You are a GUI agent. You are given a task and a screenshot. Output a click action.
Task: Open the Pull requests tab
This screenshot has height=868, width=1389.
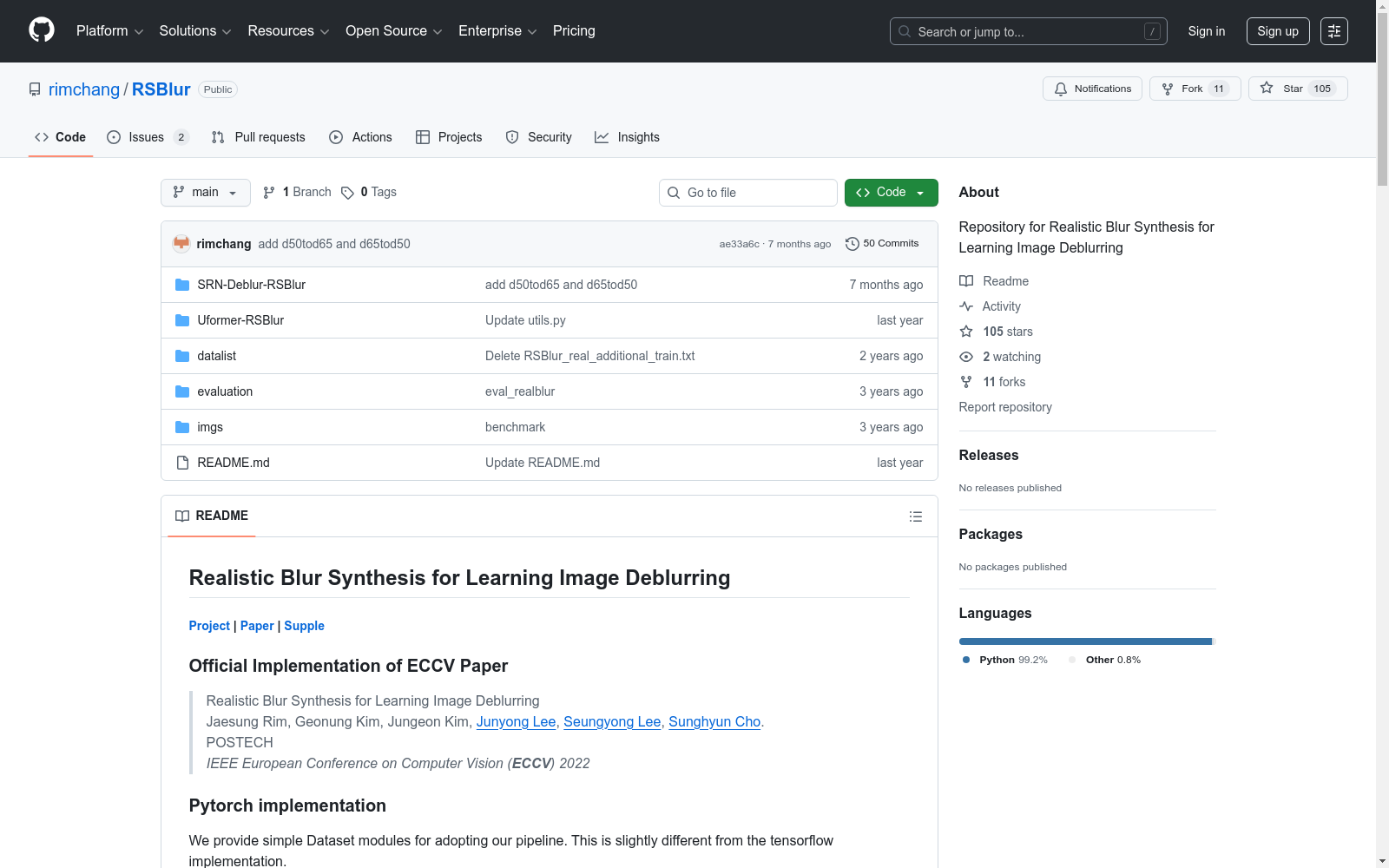click(x=259, y=137)
